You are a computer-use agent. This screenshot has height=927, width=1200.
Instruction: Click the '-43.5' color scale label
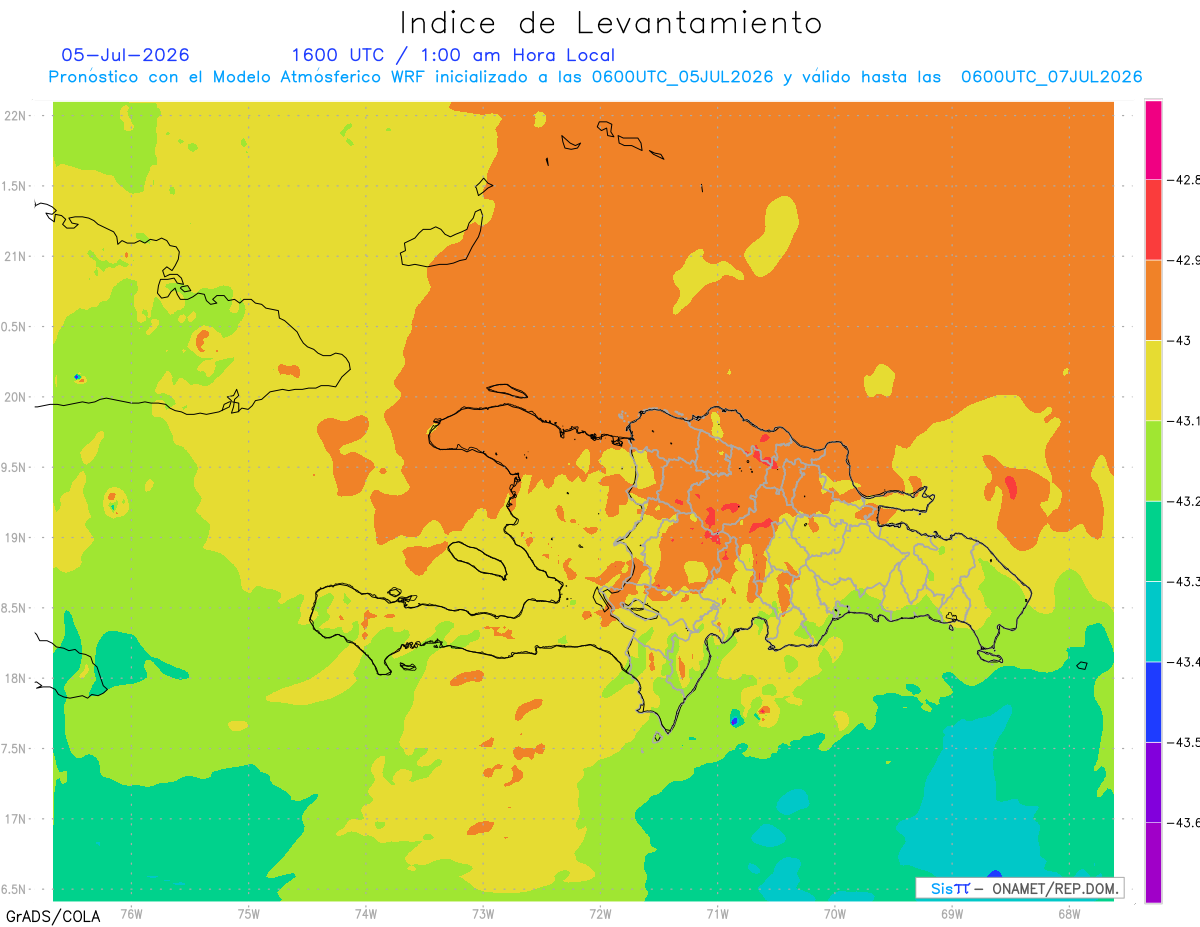[1186, 742]
